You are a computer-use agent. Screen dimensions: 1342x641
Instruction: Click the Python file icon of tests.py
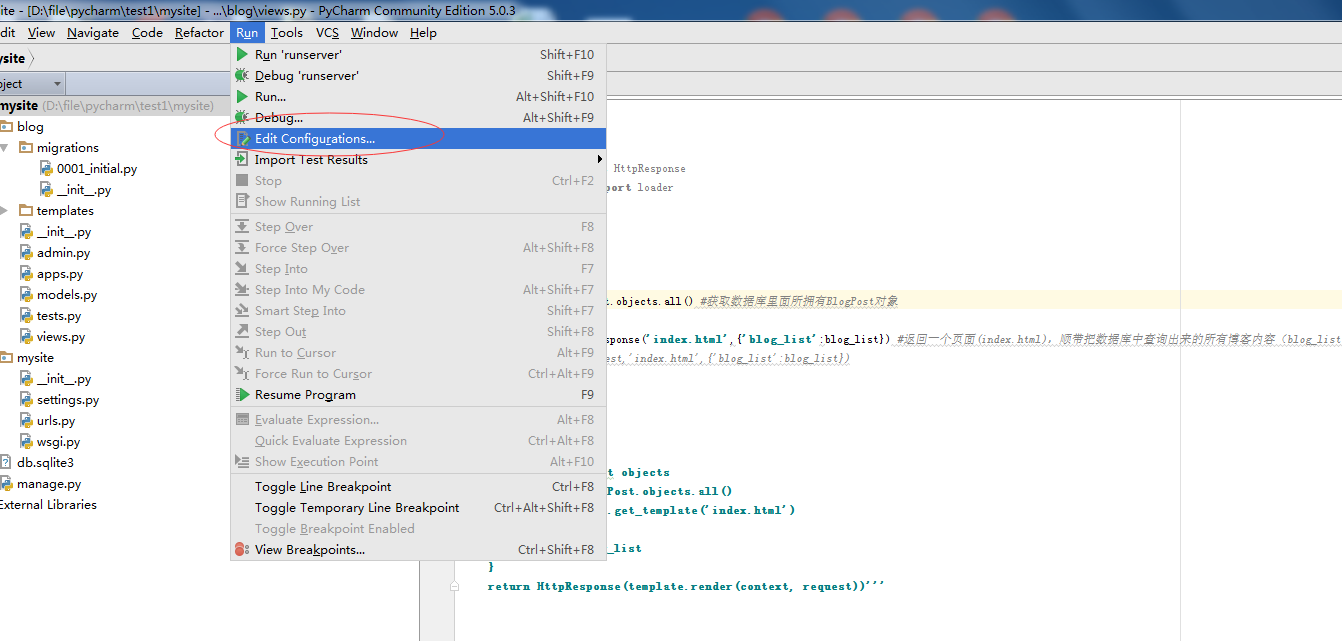pos(27,316)
